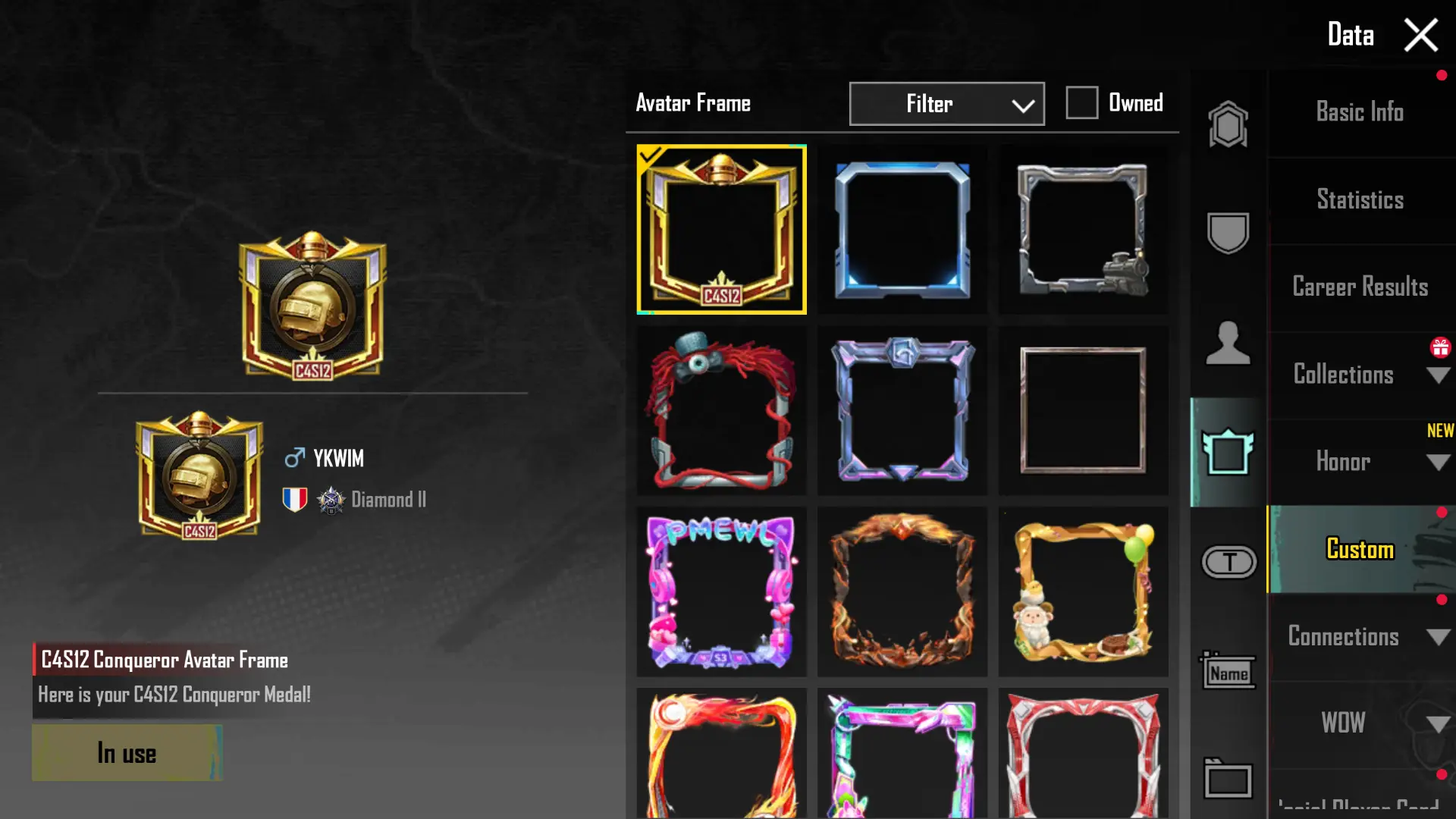Viewport: 1456px width, 819px height.
Task: Open the Name card icon category
Action: click(1228, 670)
